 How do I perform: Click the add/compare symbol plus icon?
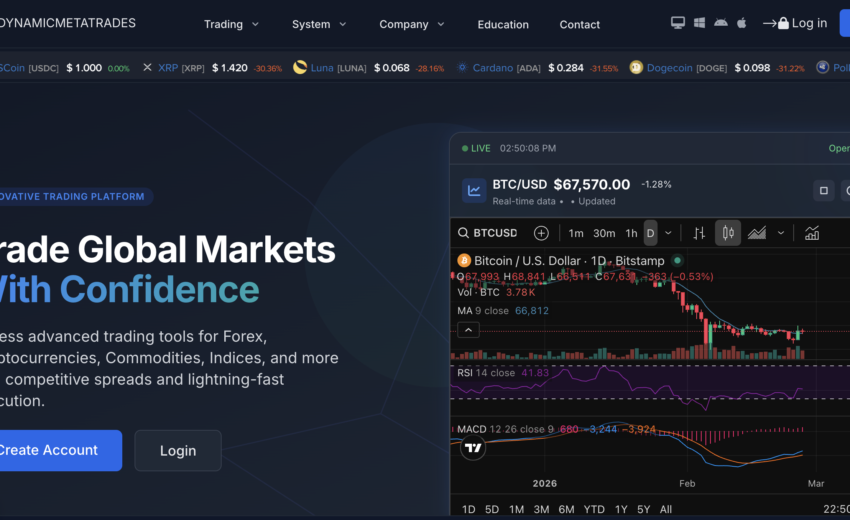click(541, 233)
